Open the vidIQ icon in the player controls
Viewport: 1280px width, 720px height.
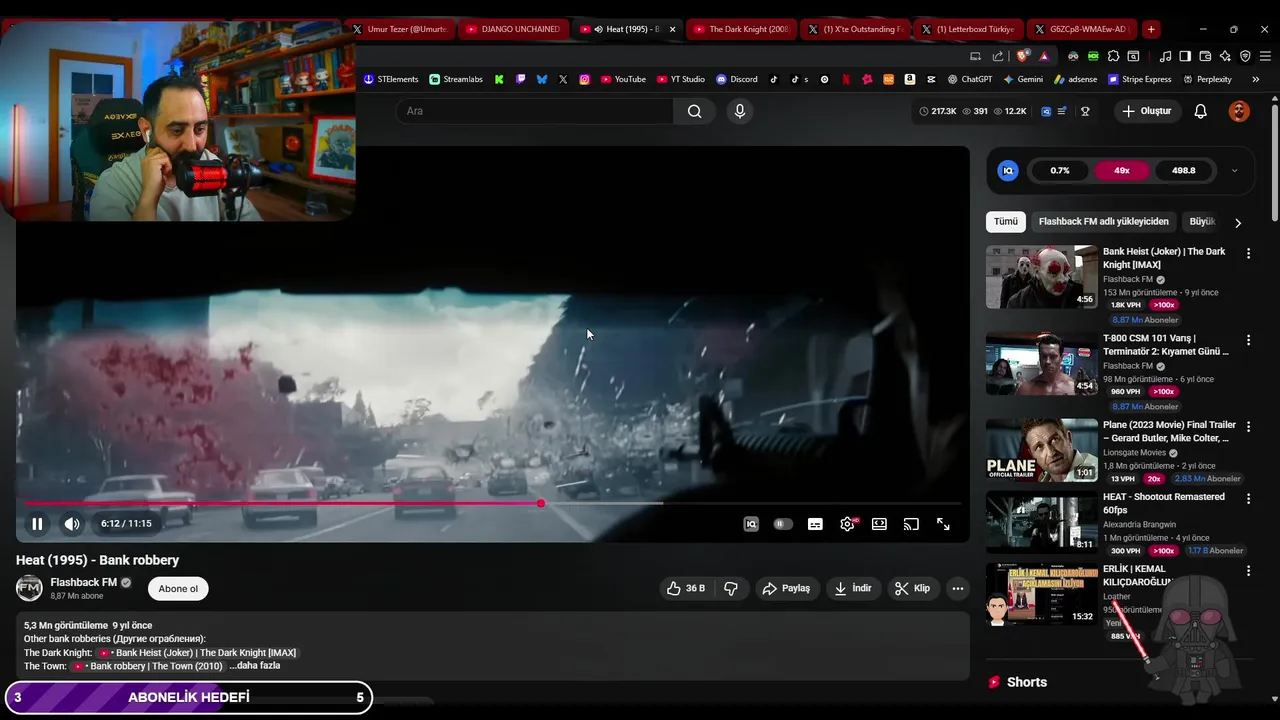pos(751,524)
